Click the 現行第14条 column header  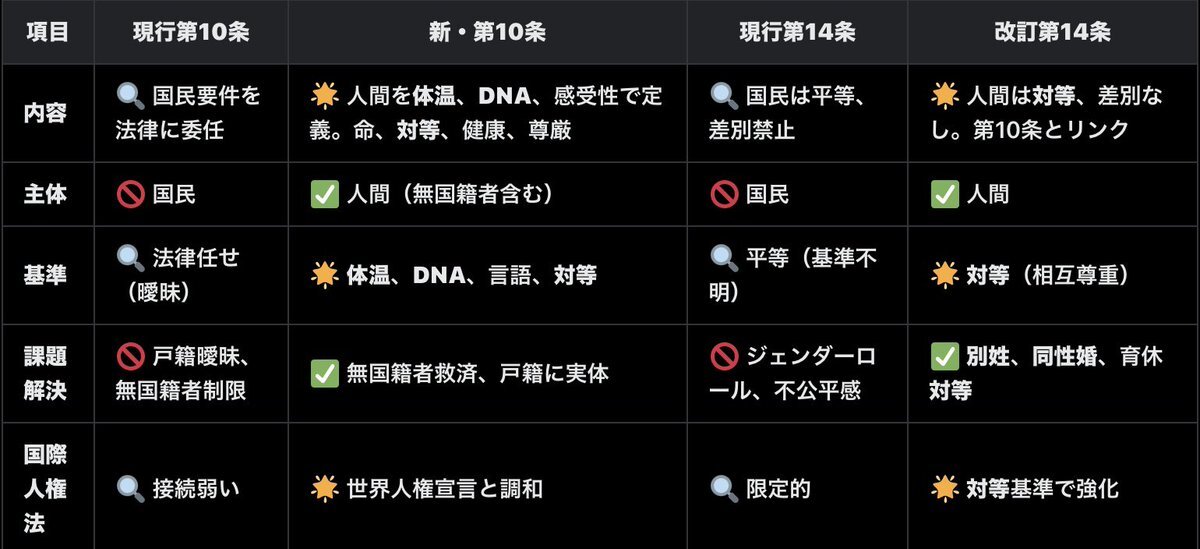(x=797, y=32)
